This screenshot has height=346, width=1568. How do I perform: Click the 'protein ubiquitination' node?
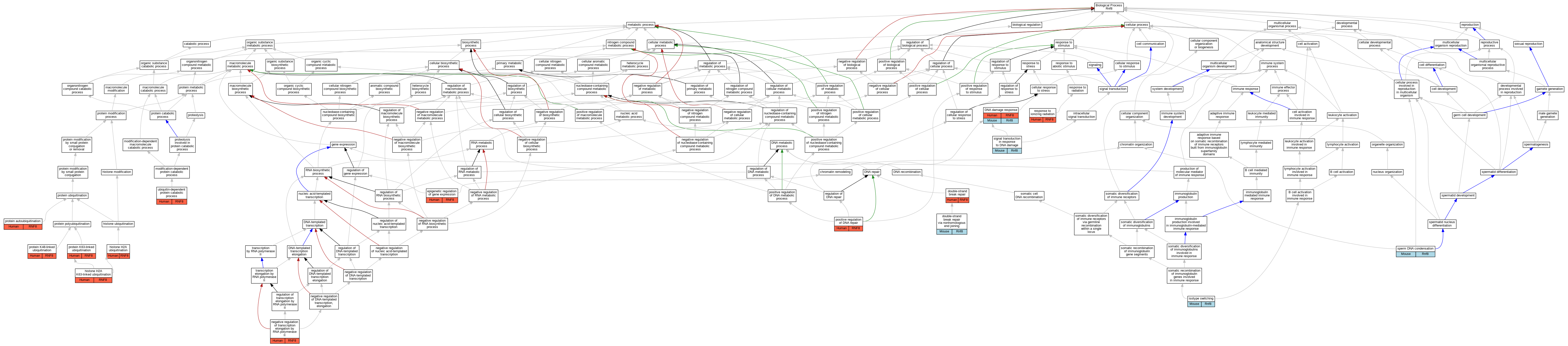click(73, 196)
